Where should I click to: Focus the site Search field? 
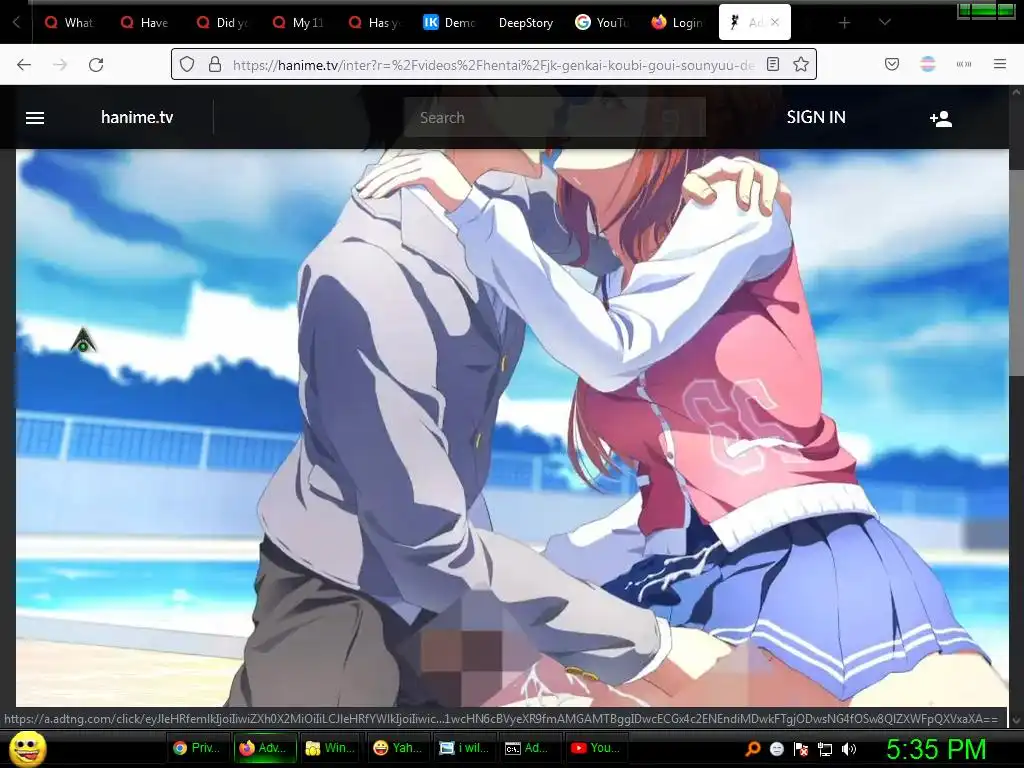click(x=554, y=118)
